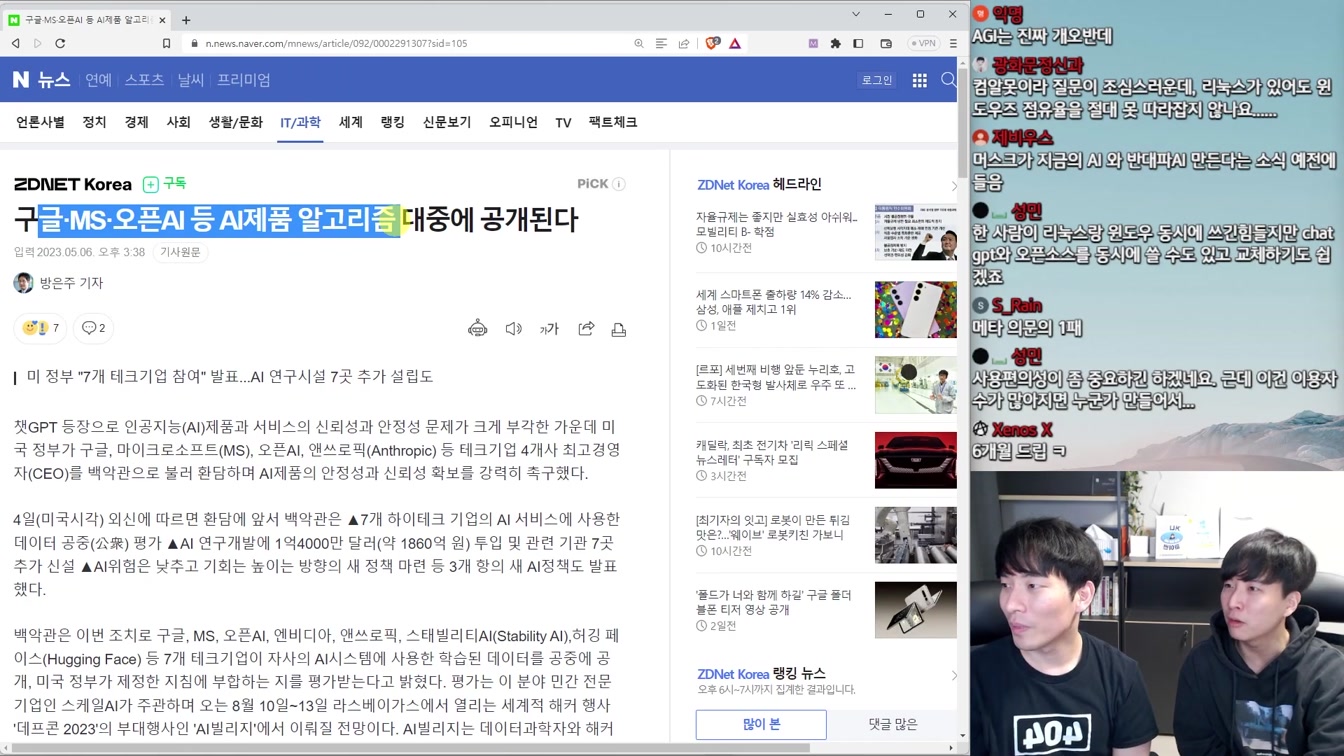This screenshot has width=1344, height=756.
Task: Open the smartphone shipments article thumbnail
Action: point(915,310)
